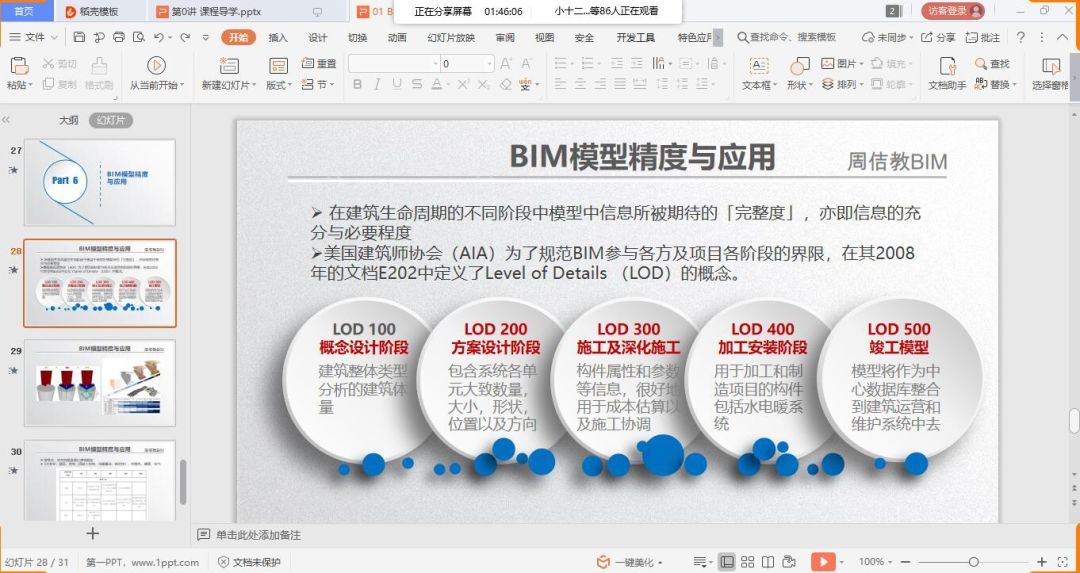Click the 分享 share button
The height and width of the screenshot is (573, 1080).
(x=939, y=37)
